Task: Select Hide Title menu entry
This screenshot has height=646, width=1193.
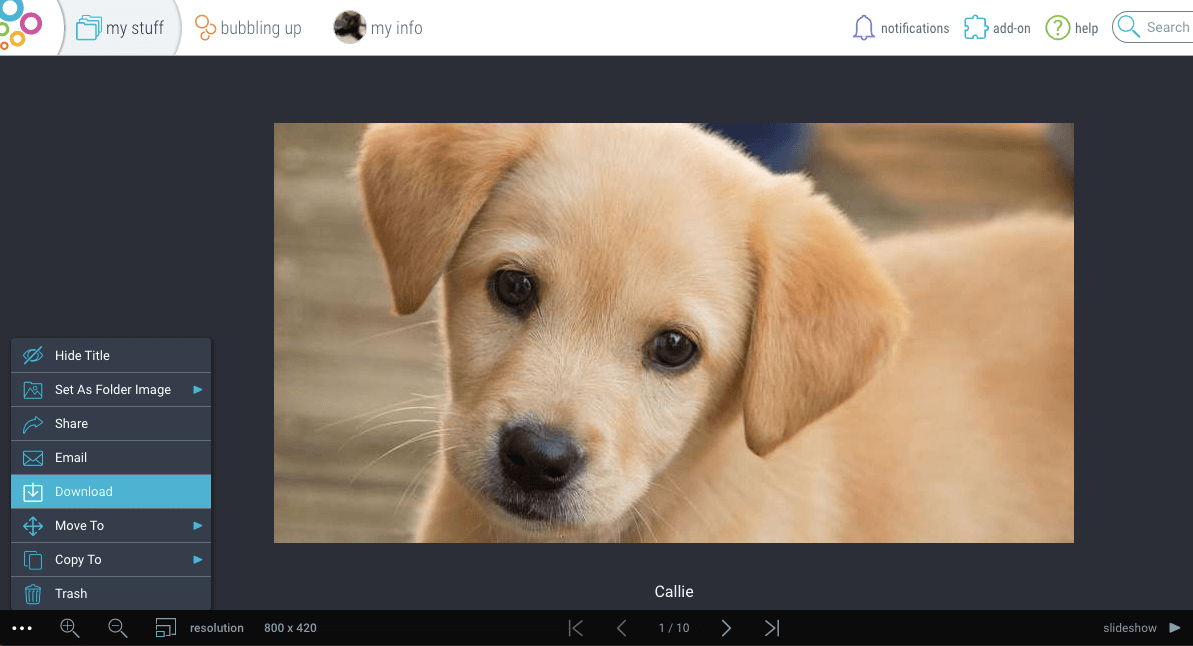Action: pos(111,355)
